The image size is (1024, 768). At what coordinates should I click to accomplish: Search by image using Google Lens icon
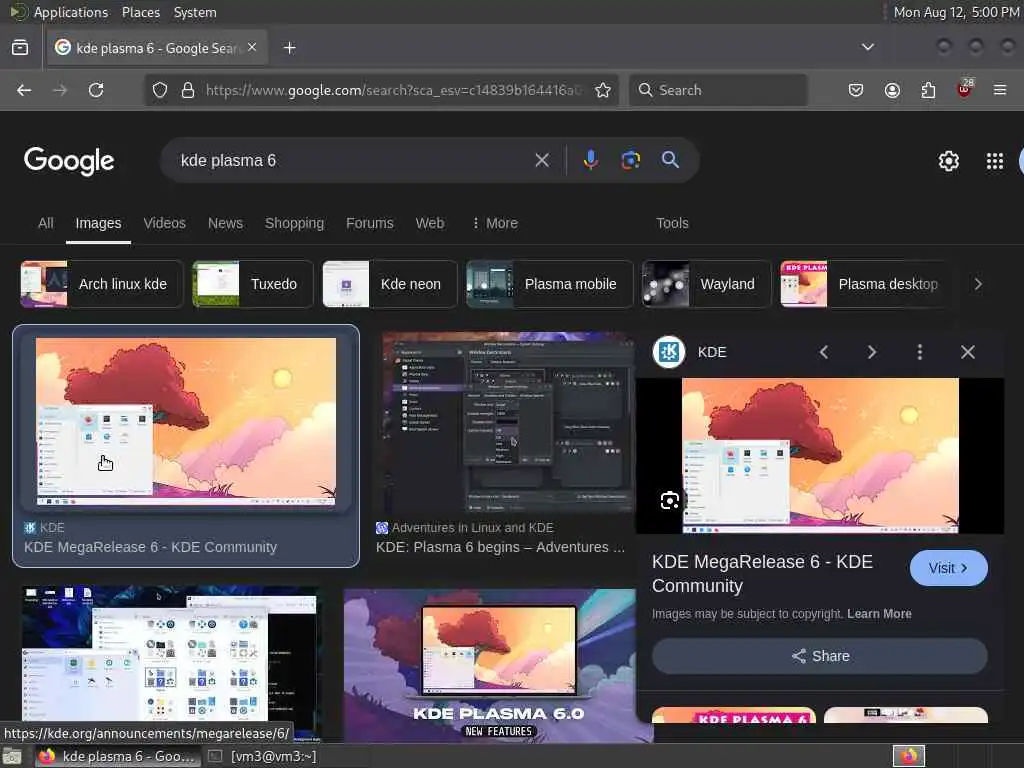coord(630,160)
